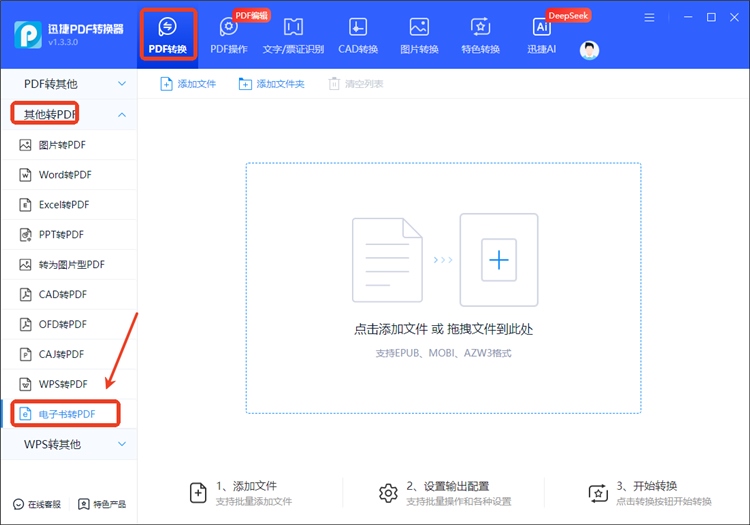Viewport: 750px width, 525px height.
Task: Choose OFD转PDF option
Action: click(69, 324)
